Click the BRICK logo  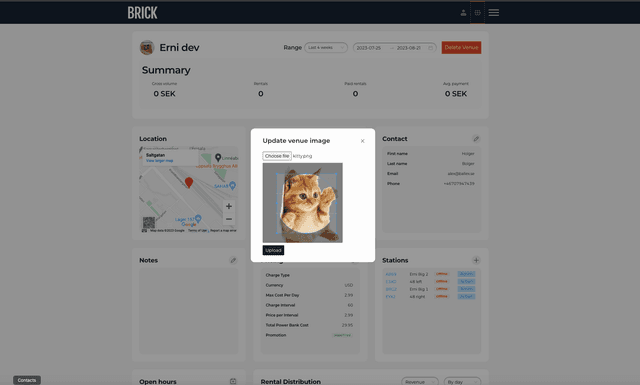pos(142,13)
